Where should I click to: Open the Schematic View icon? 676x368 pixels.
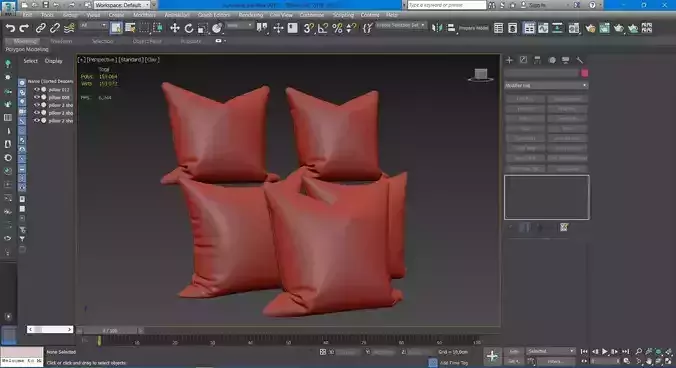557,28
